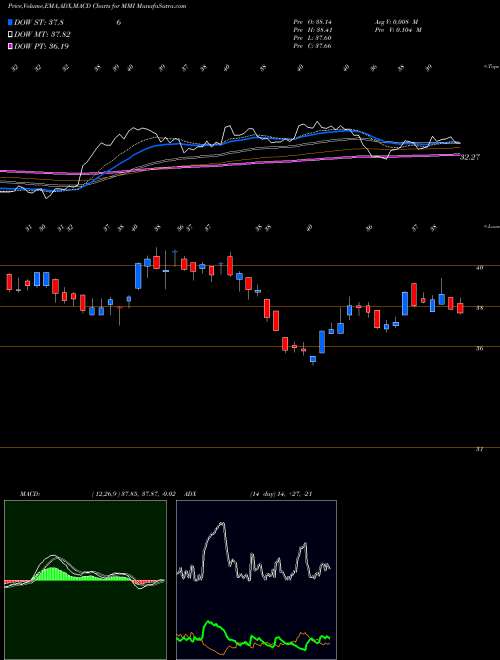Open the green MACD histogram panel
This screenshot has width=500, height=660.
85,580
